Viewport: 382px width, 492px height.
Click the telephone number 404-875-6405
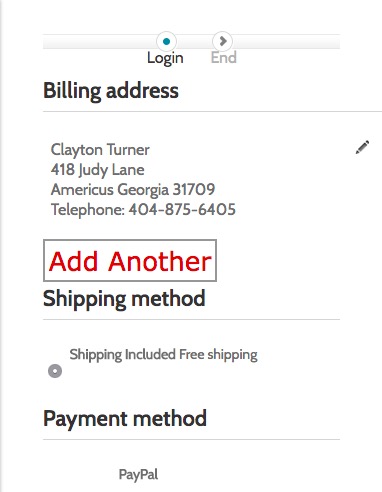(182, 210)
